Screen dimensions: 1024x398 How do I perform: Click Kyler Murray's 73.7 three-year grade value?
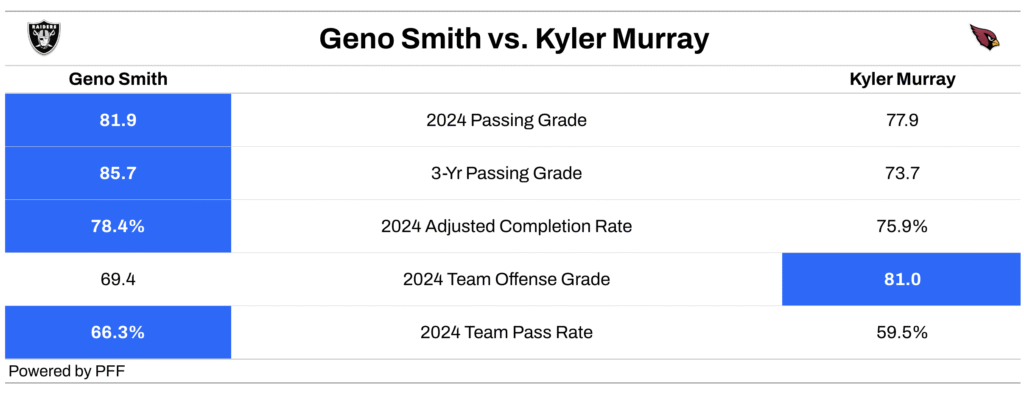tap(903, 174)
